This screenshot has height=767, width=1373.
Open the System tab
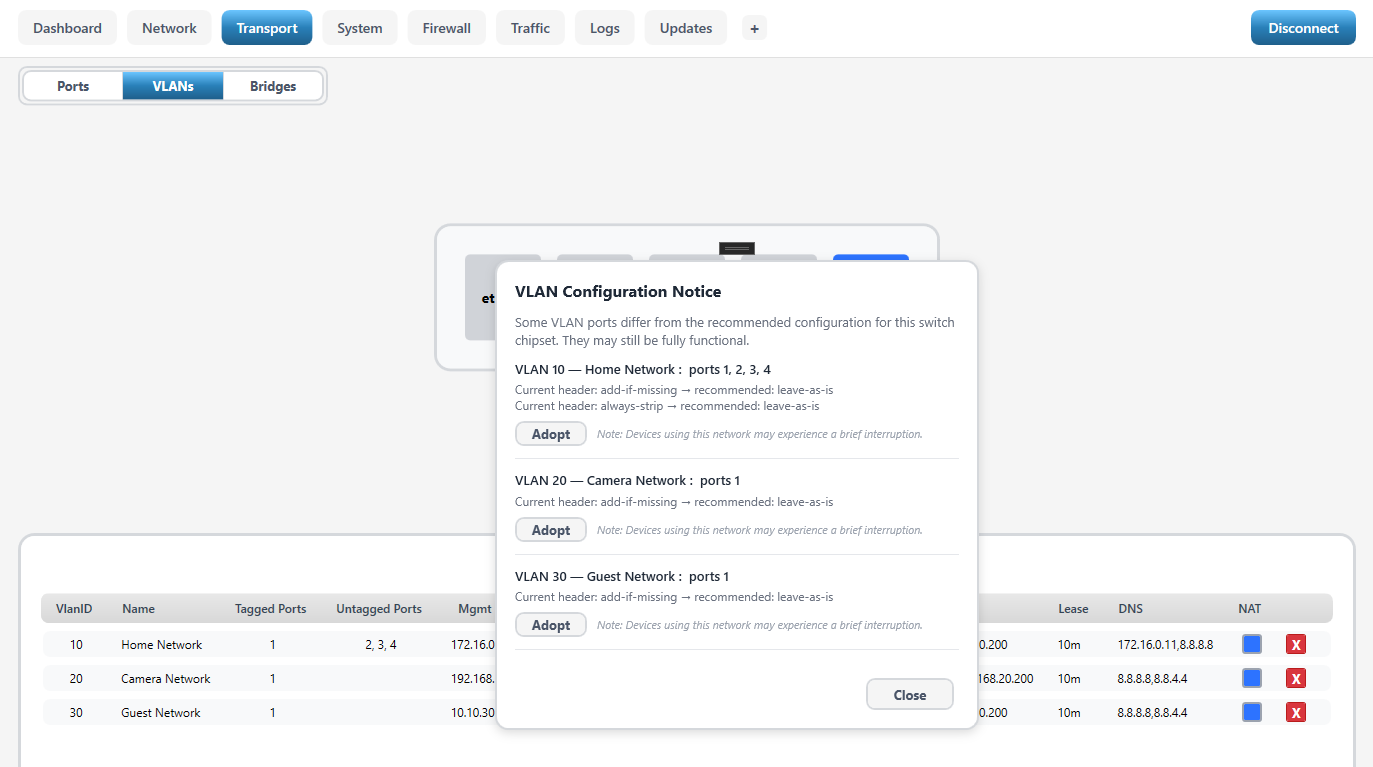pos(360,28)
